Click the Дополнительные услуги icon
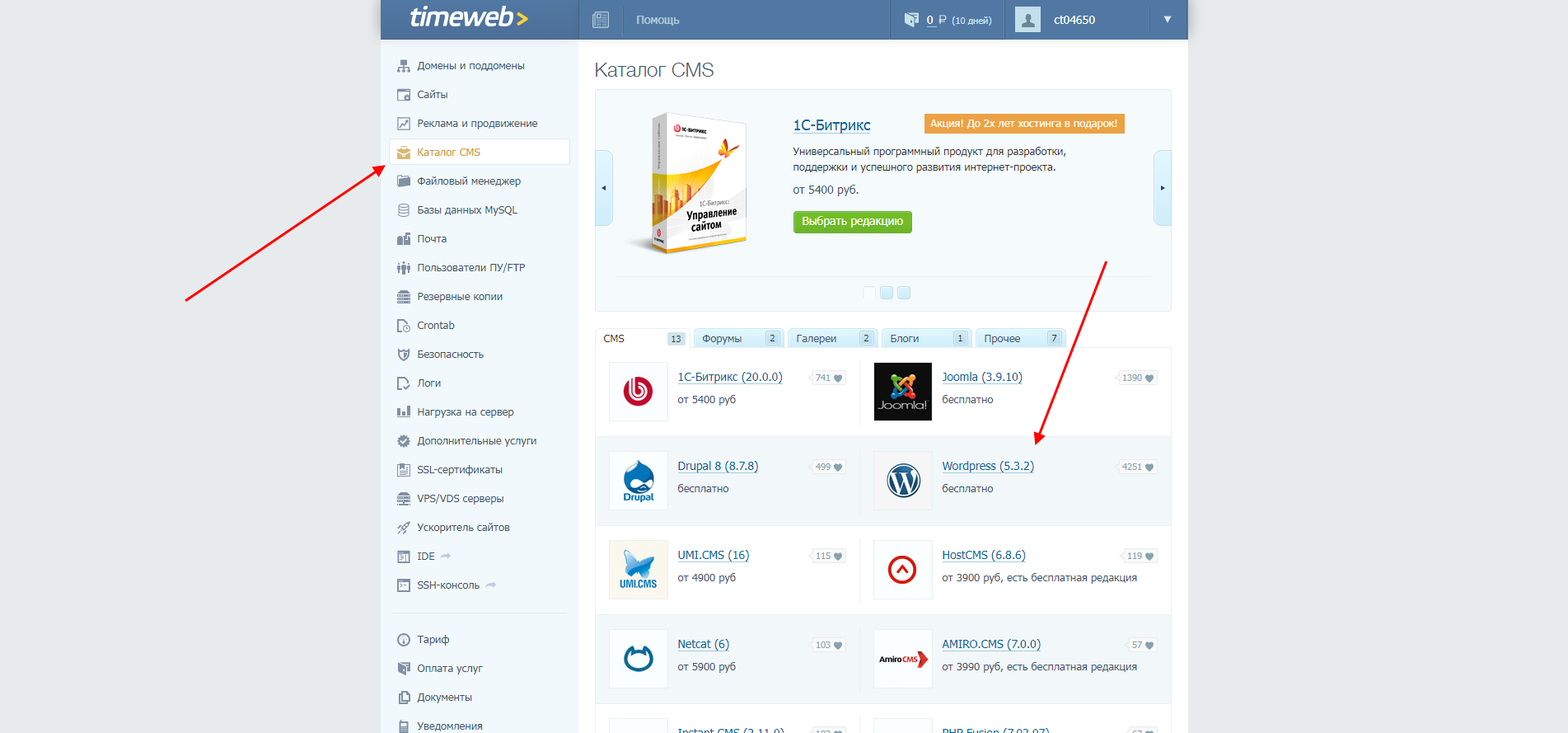This screenshot has width=1568, height=733. tap(404, 441)
